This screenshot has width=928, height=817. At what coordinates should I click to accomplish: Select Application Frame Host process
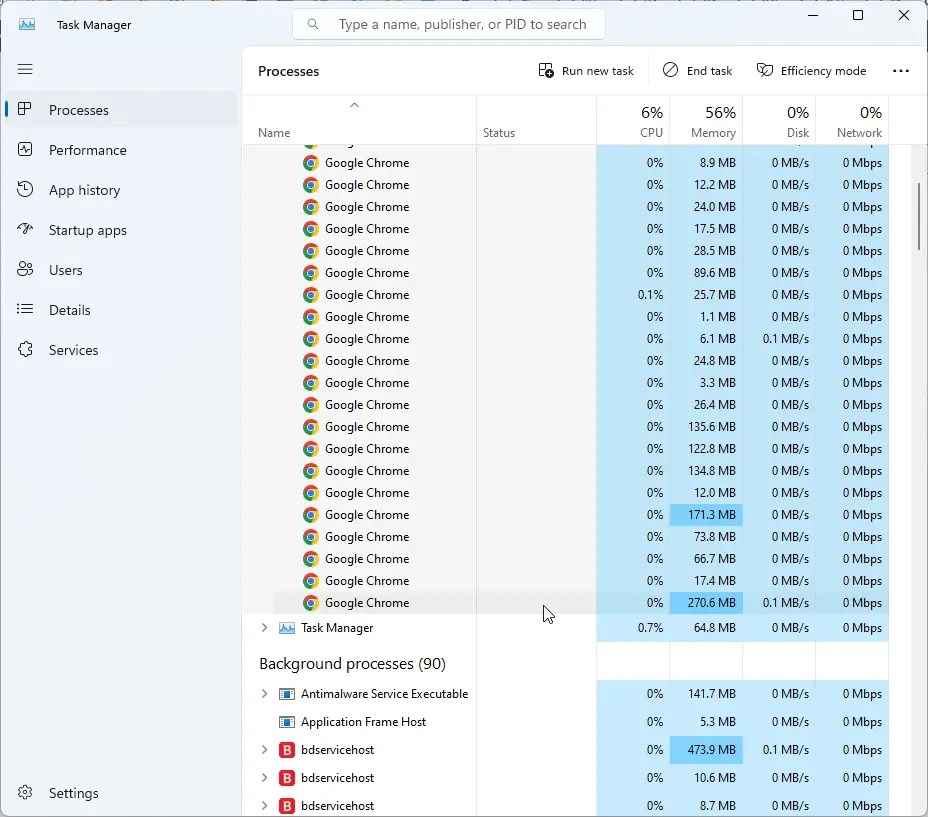pos(565,722)
